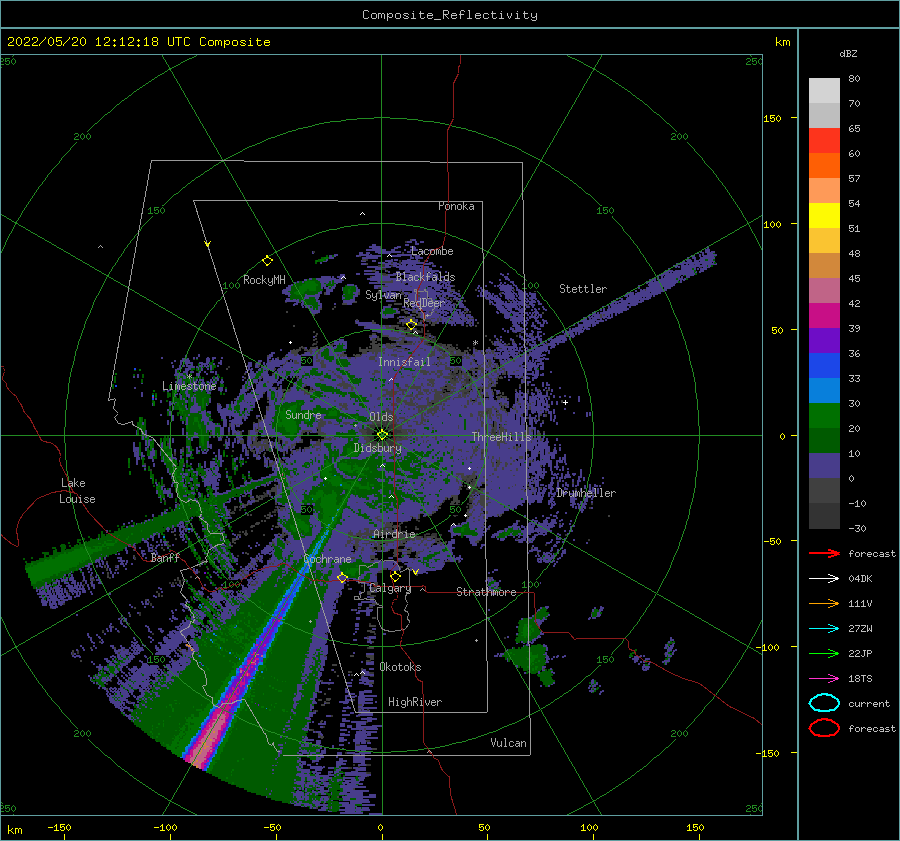
Task: Click the dBZ legend heading
Action: [848, 53]
